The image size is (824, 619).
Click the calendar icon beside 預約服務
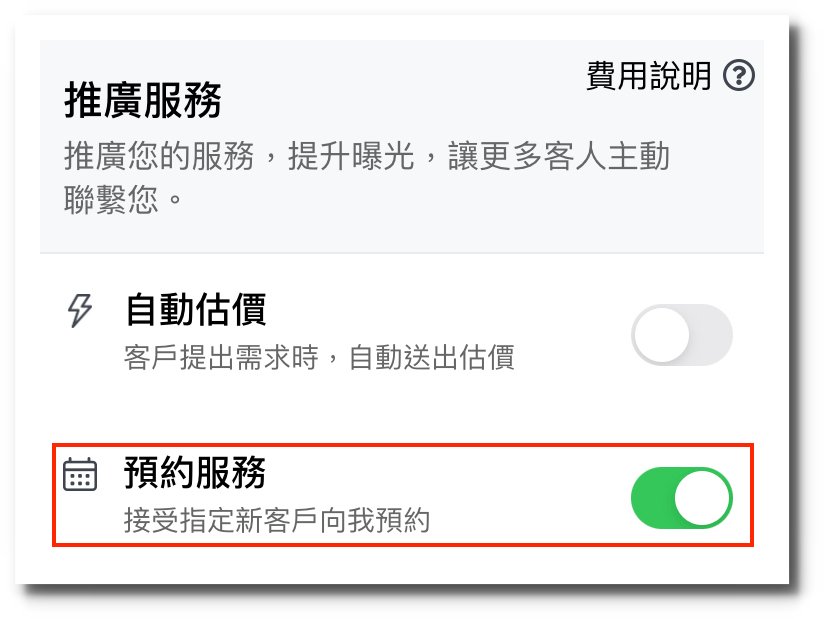click(x=79, y=474)
